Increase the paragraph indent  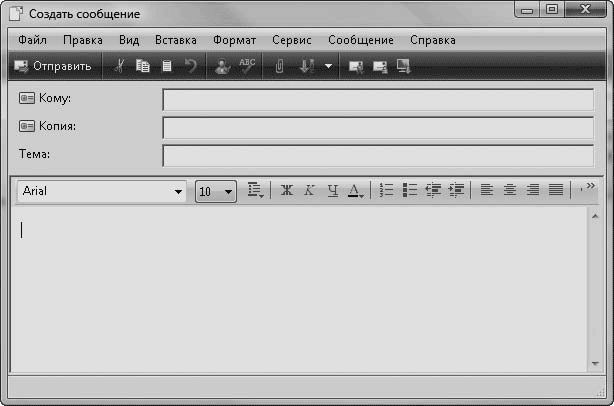click(x=457, y=190)
